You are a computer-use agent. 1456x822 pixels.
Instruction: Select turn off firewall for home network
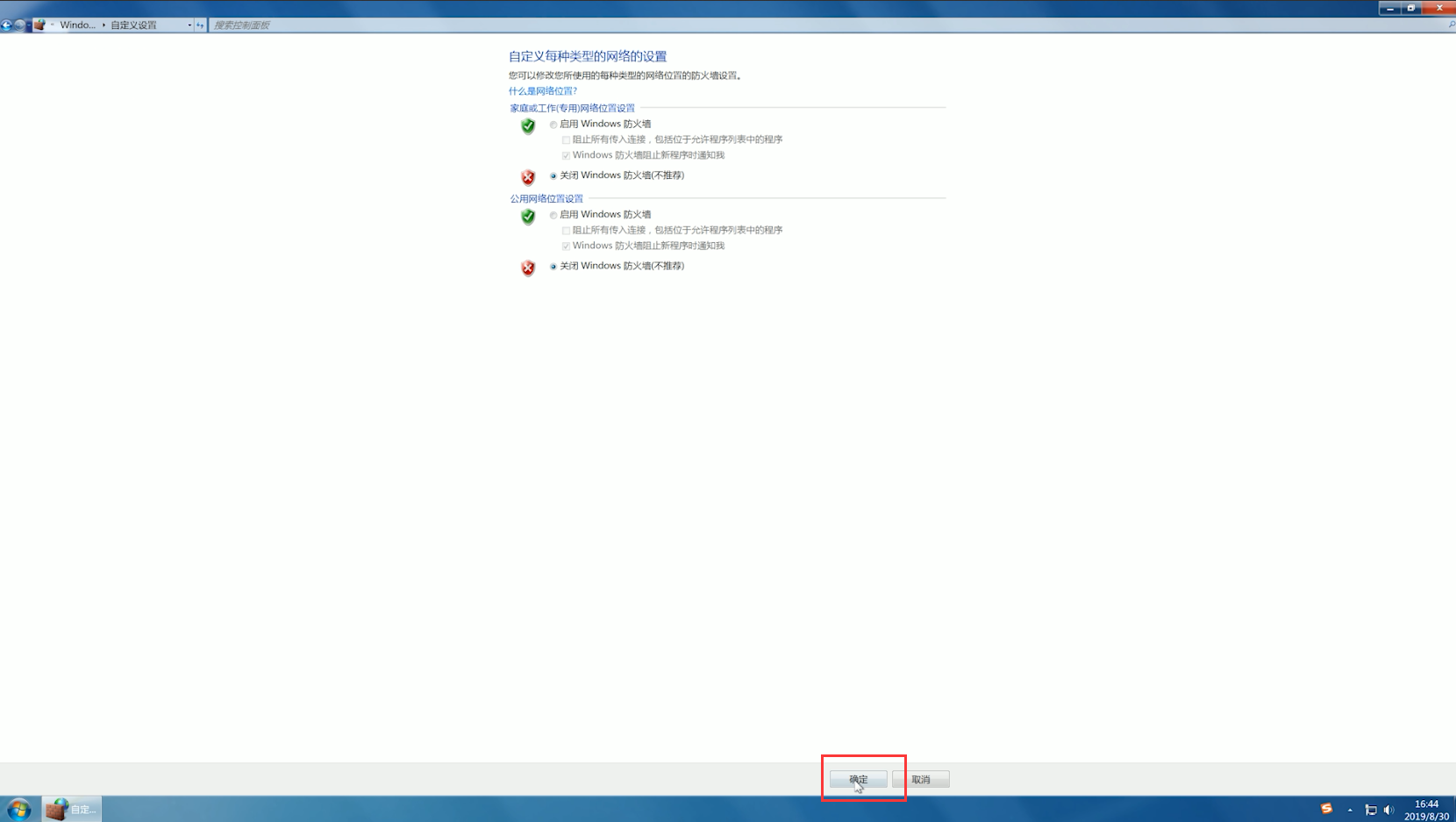(553, 175)
